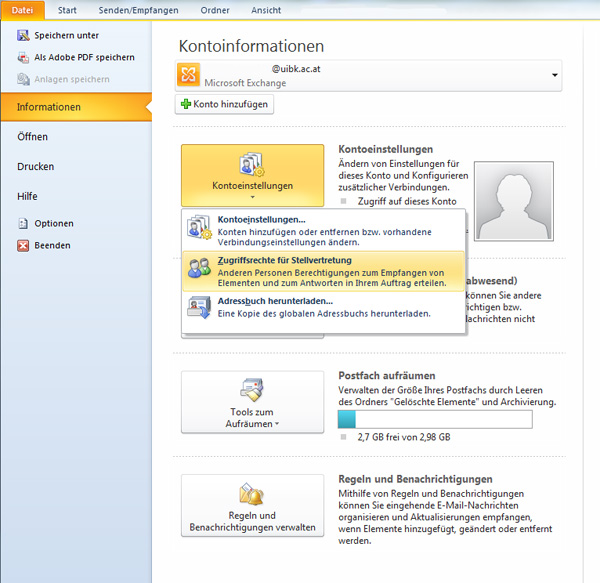Click the Microsoft Exchange account icon

188,75
